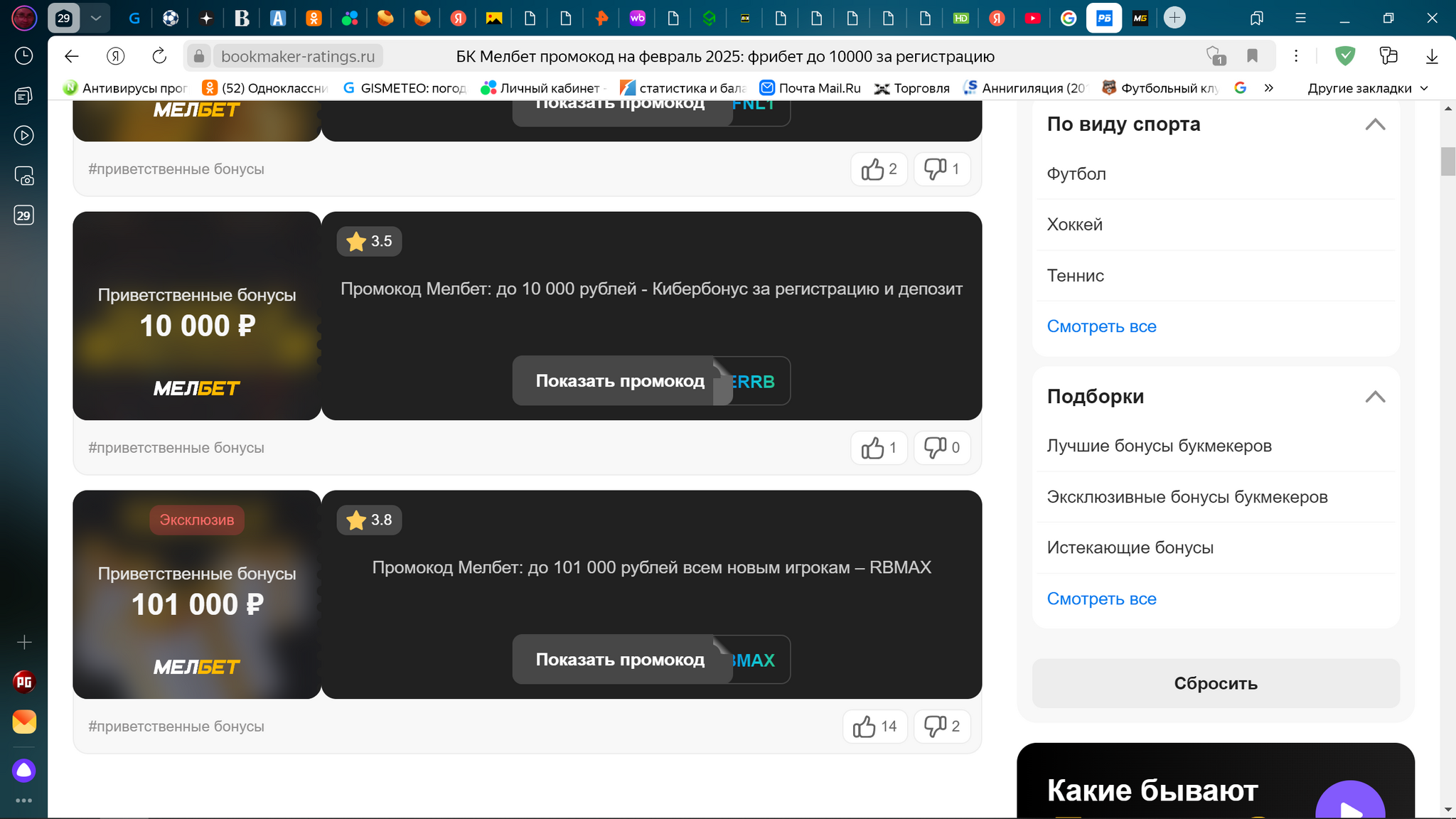
Task: Collapse the По виду спорта section
Action: 1375,124
